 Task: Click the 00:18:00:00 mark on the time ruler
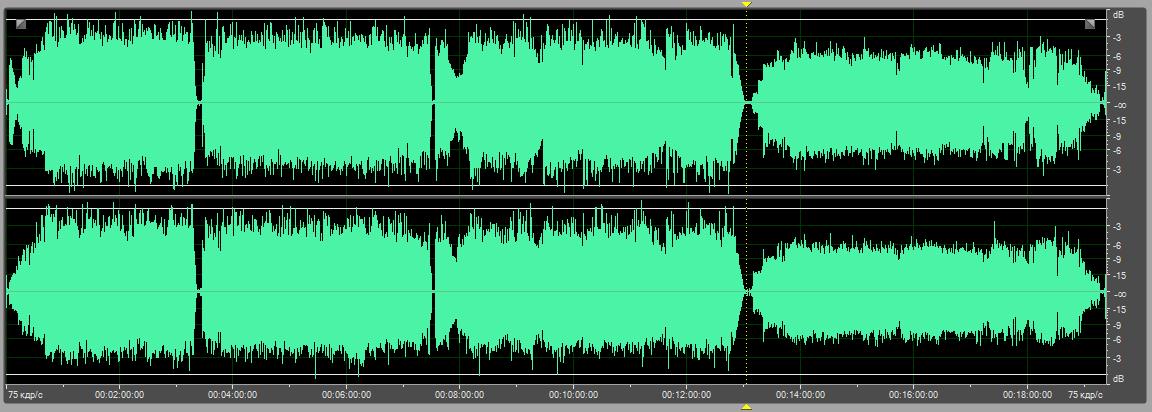click(1027, 395)
